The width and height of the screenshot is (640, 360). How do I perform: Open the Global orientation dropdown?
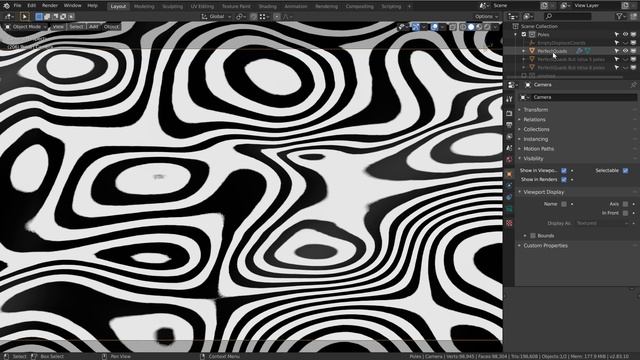[216, 17]
